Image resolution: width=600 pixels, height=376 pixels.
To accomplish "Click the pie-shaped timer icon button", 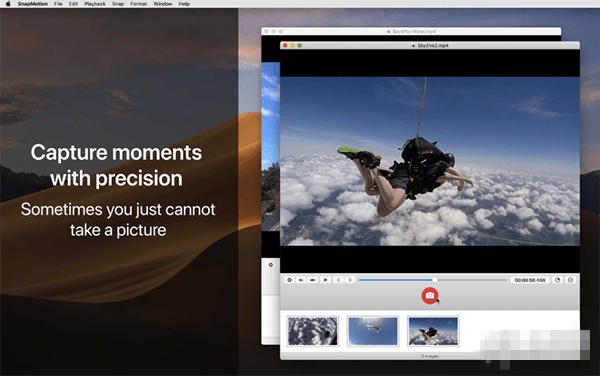I will (558, 280).
